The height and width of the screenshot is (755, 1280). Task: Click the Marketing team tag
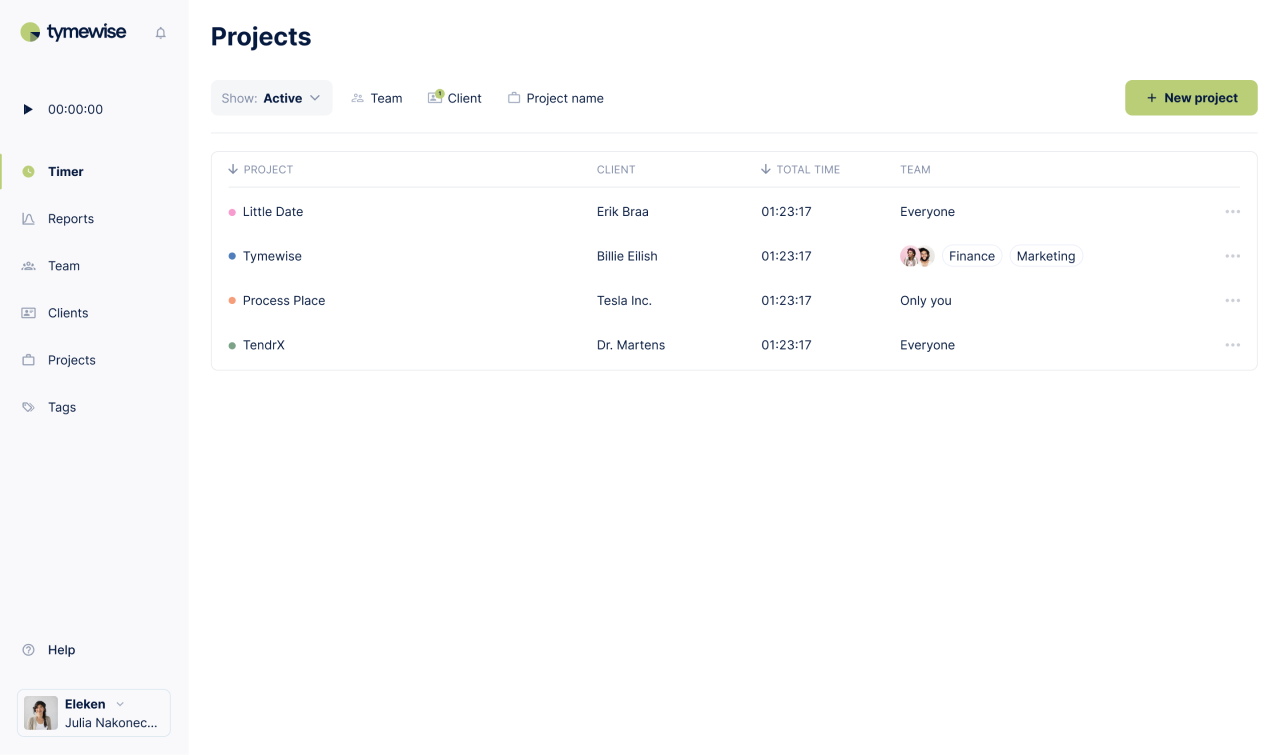coord(1046,256)
